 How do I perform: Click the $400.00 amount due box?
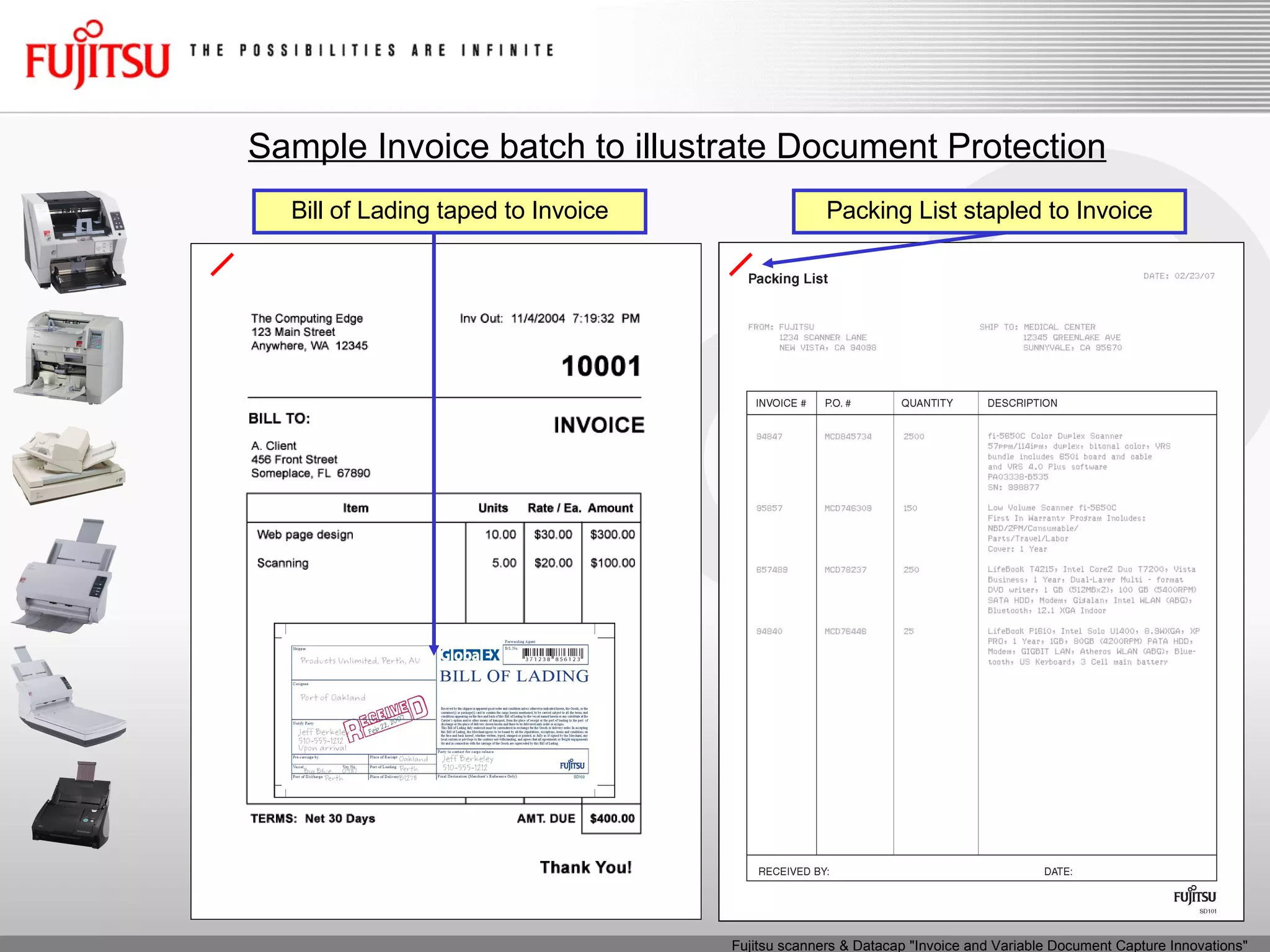coord(611,819)
